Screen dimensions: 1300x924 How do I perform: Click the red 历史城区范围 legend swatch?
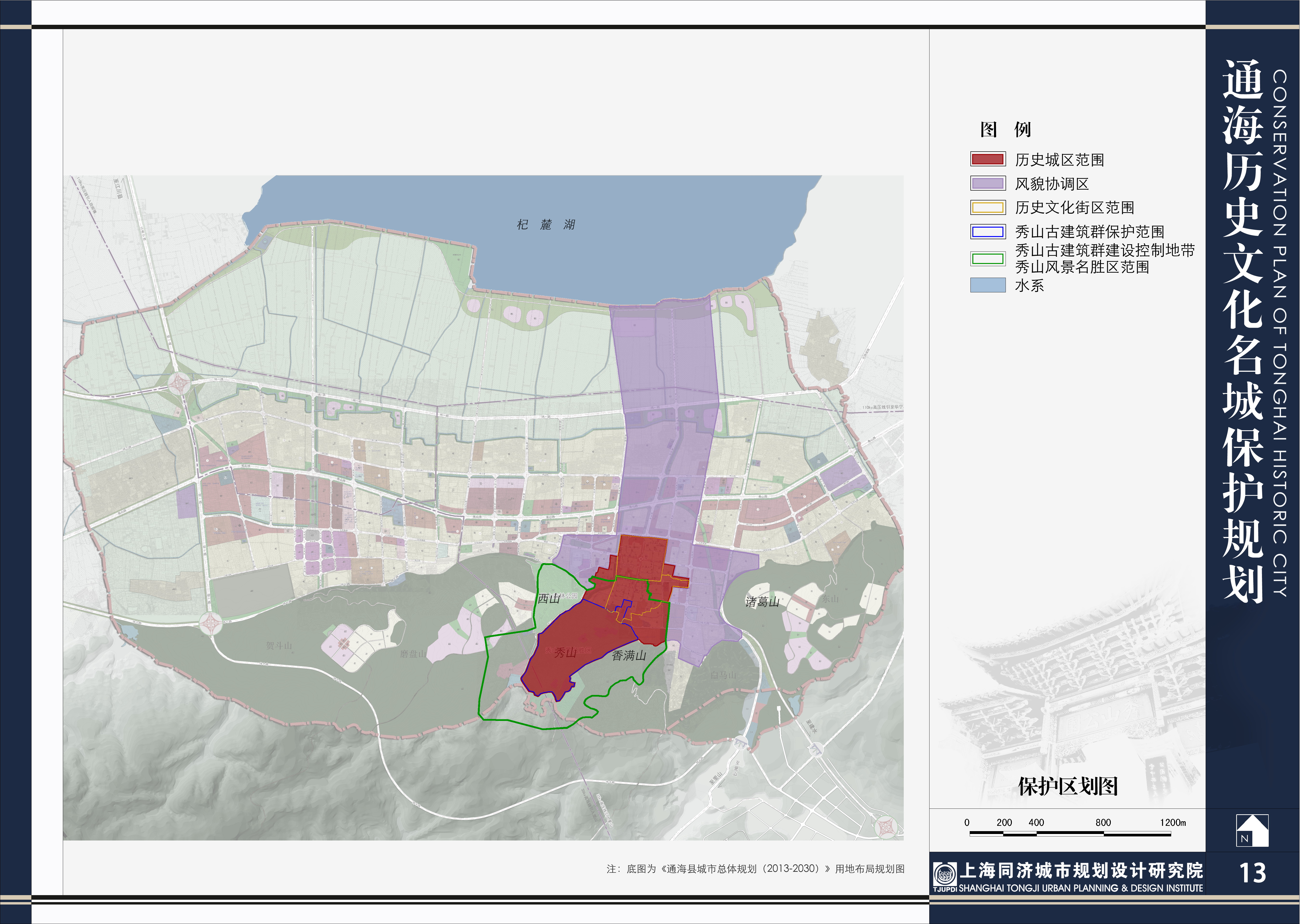point(988,159)
